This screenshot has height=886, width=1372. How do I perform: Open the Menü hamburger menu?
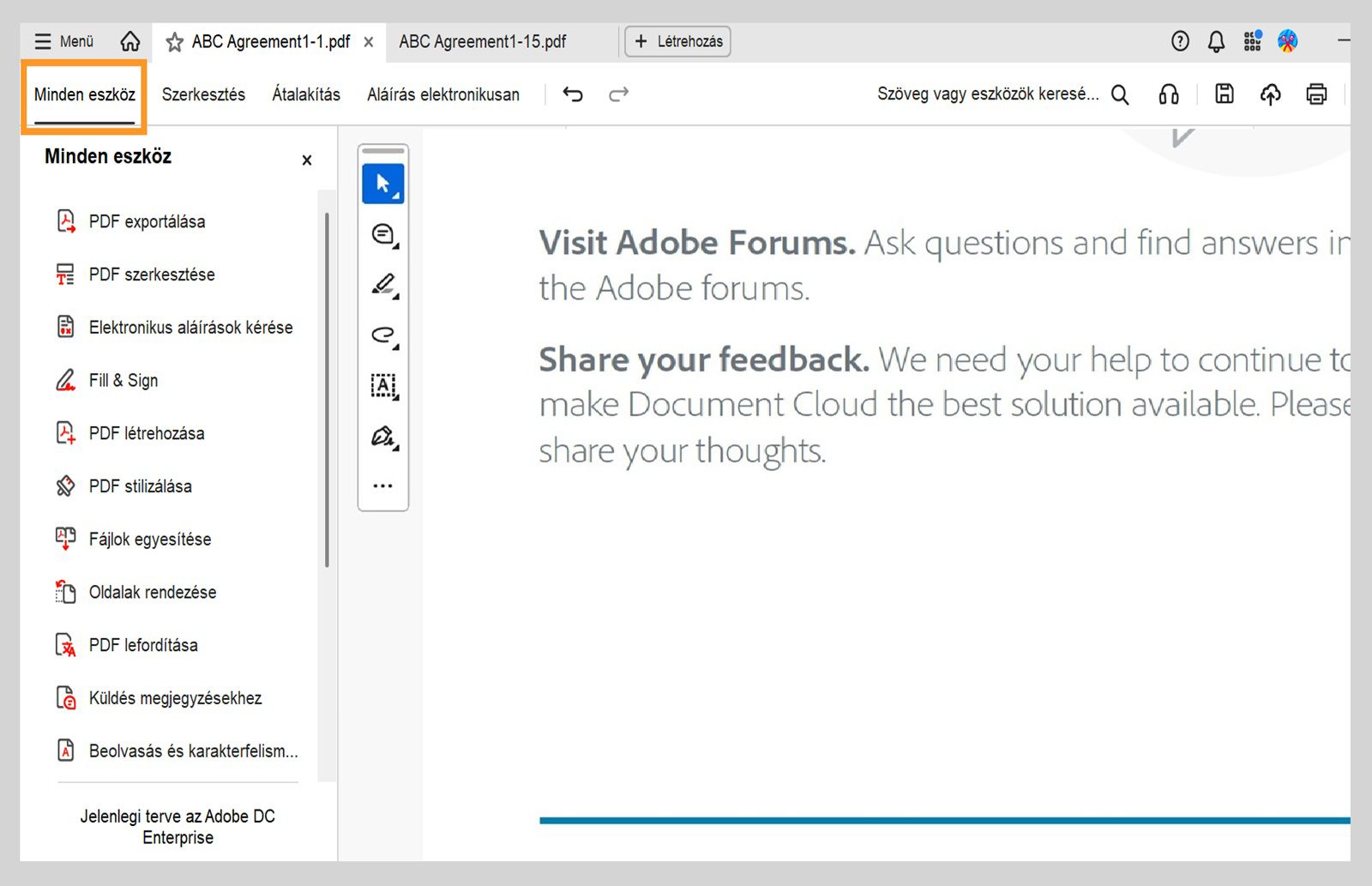click(x=63, y=41)
